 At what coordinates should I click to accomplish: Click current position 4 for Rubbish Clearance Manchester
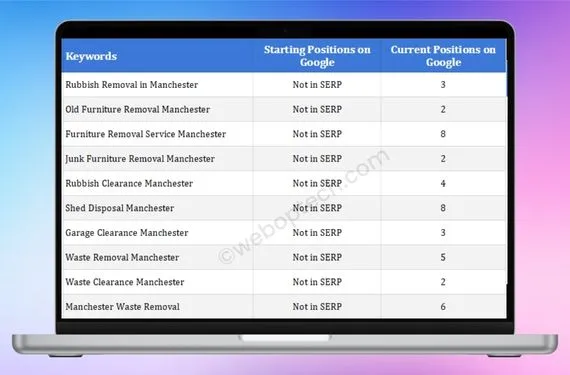pos(443,184)
